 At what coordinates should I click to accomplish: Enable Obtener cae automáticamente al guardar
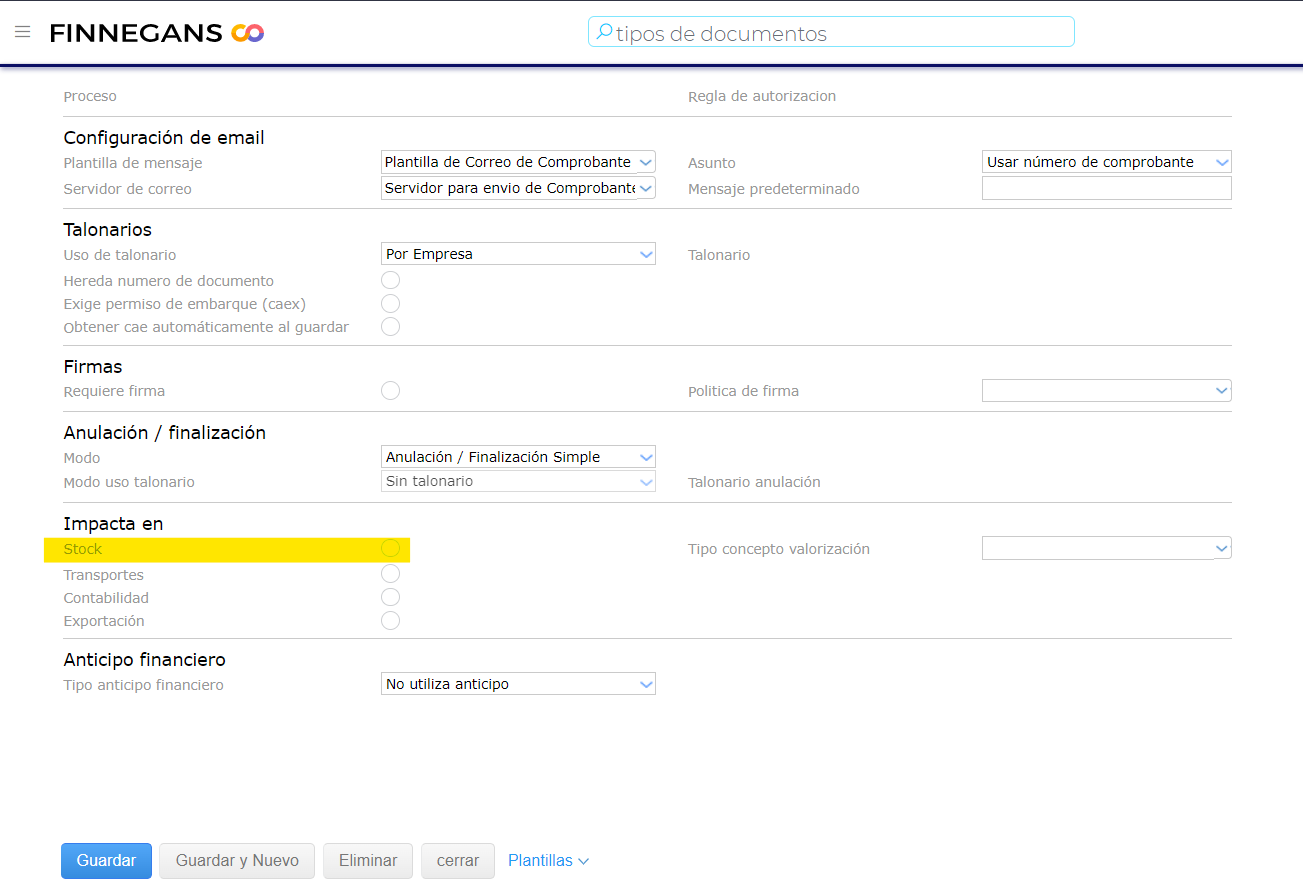[x=390, y=327]
